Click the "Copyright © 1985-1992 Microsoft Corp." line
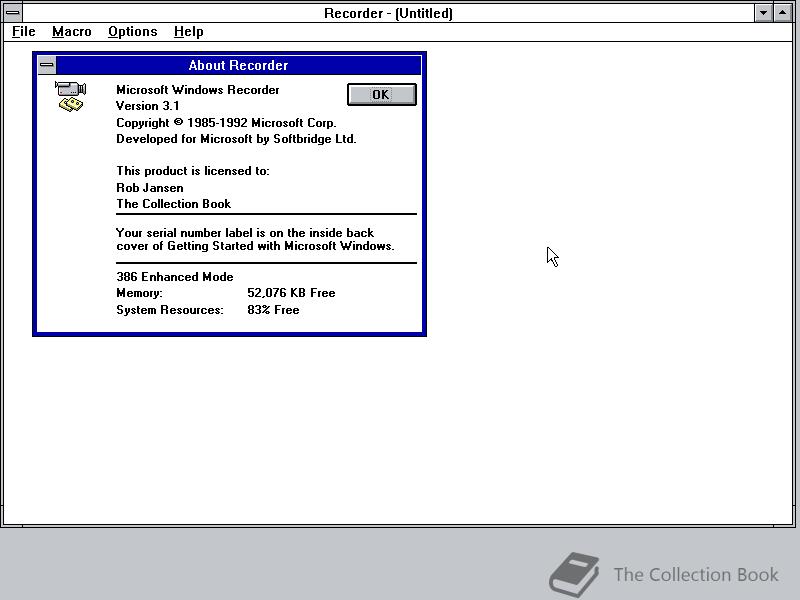The image size is (800, 600). [x=226, y=123]
